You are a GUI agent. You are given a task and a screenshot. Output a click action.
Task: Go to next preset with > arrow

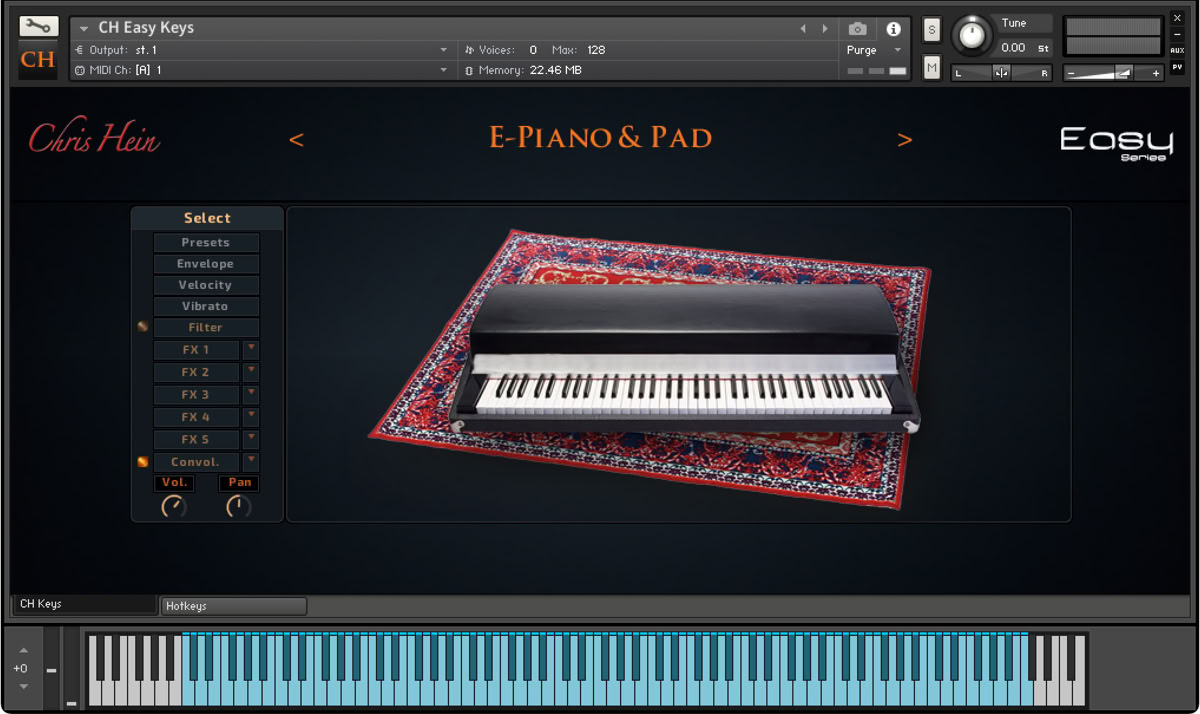(905, 140)
